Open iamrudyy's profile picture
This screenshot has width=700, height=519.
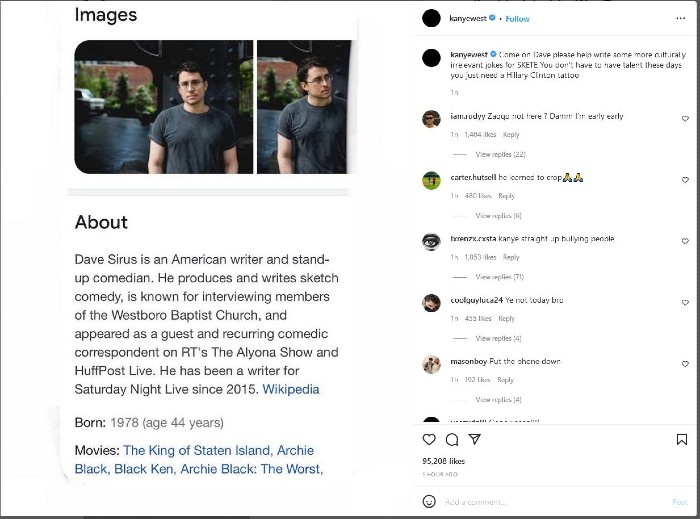431,118
